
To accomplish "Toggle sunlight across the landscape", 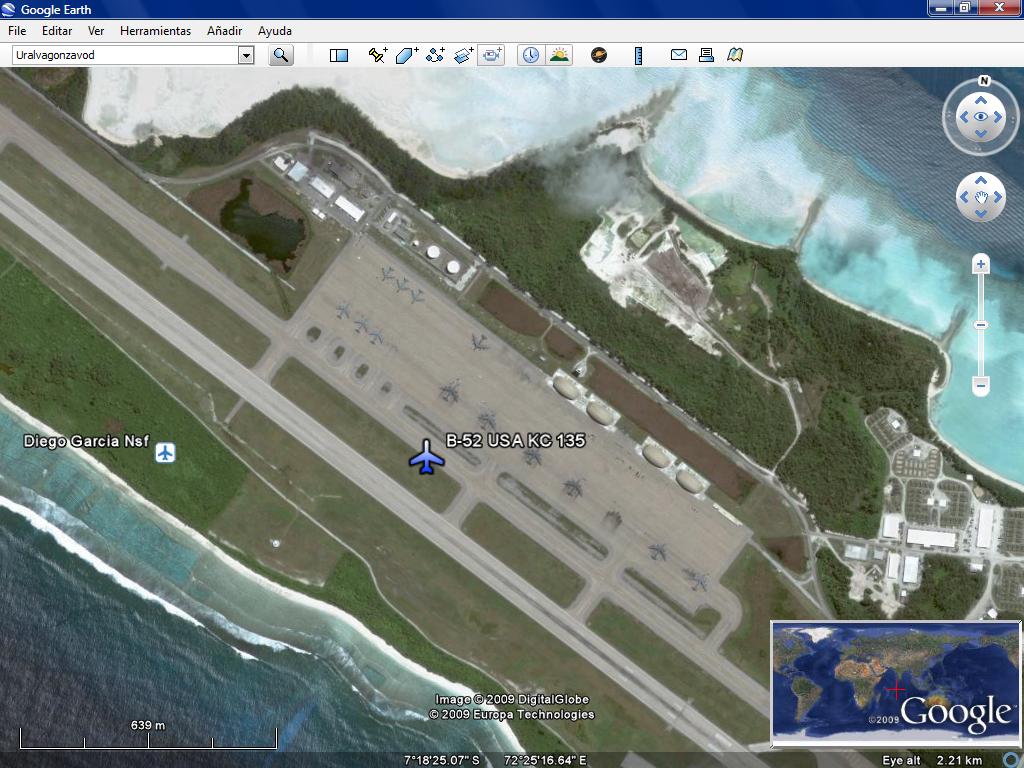I will 559,55.
